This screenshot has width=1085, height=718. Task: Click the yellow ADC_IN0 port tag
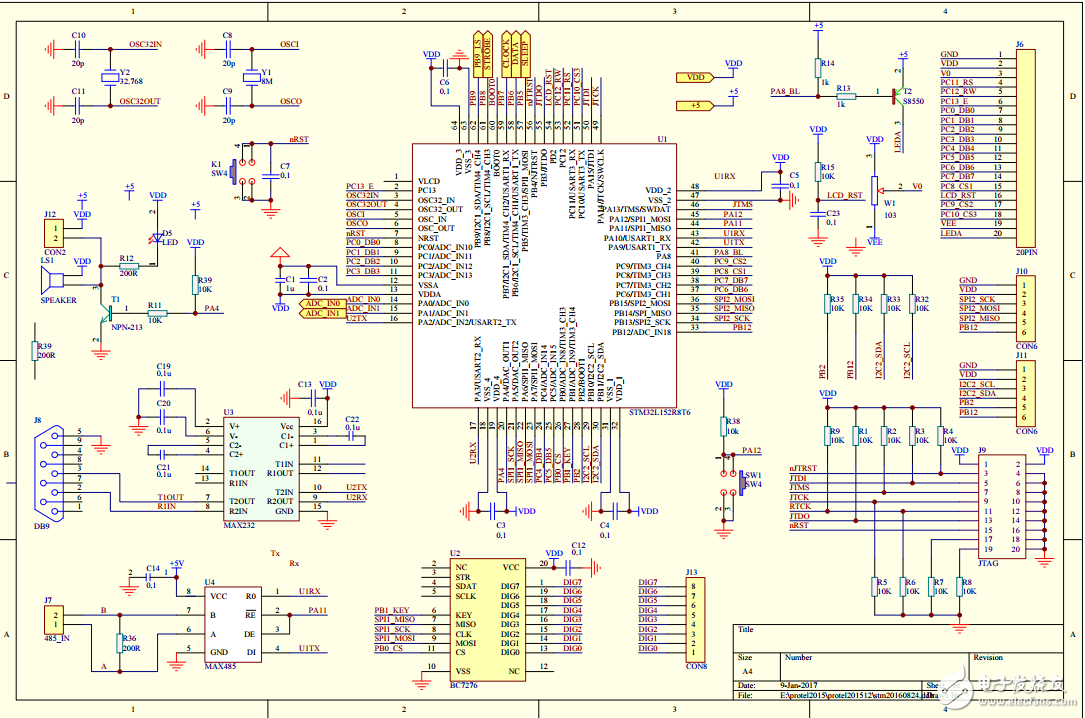320,302
